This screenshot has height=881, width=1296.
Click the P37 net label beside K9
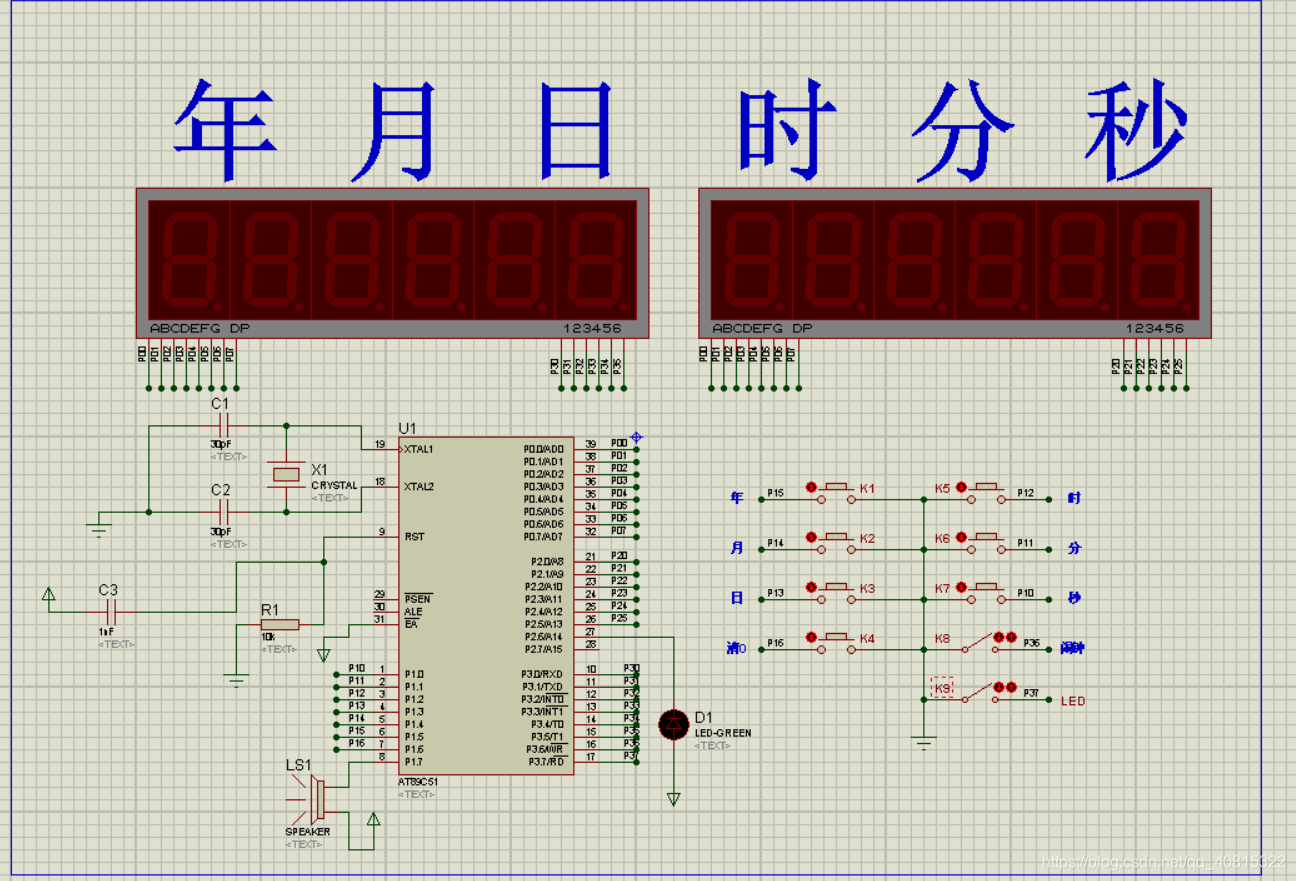(1032, 693)
